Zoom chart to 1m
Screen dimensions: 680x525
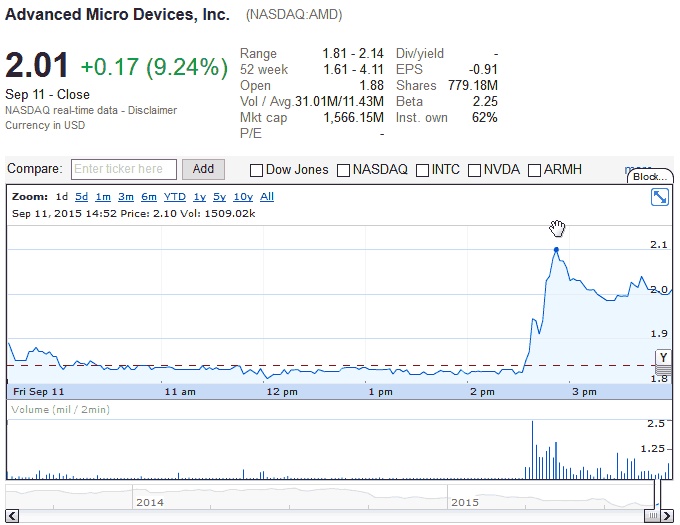(103, 197)
